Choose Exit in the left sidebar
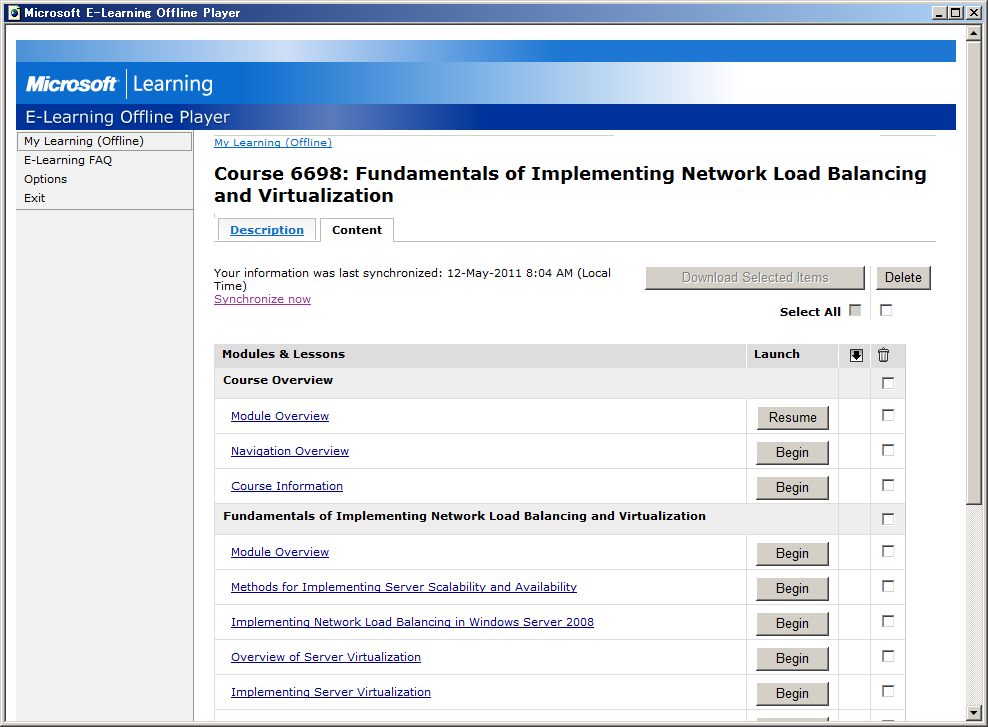 tap(35, 198)
